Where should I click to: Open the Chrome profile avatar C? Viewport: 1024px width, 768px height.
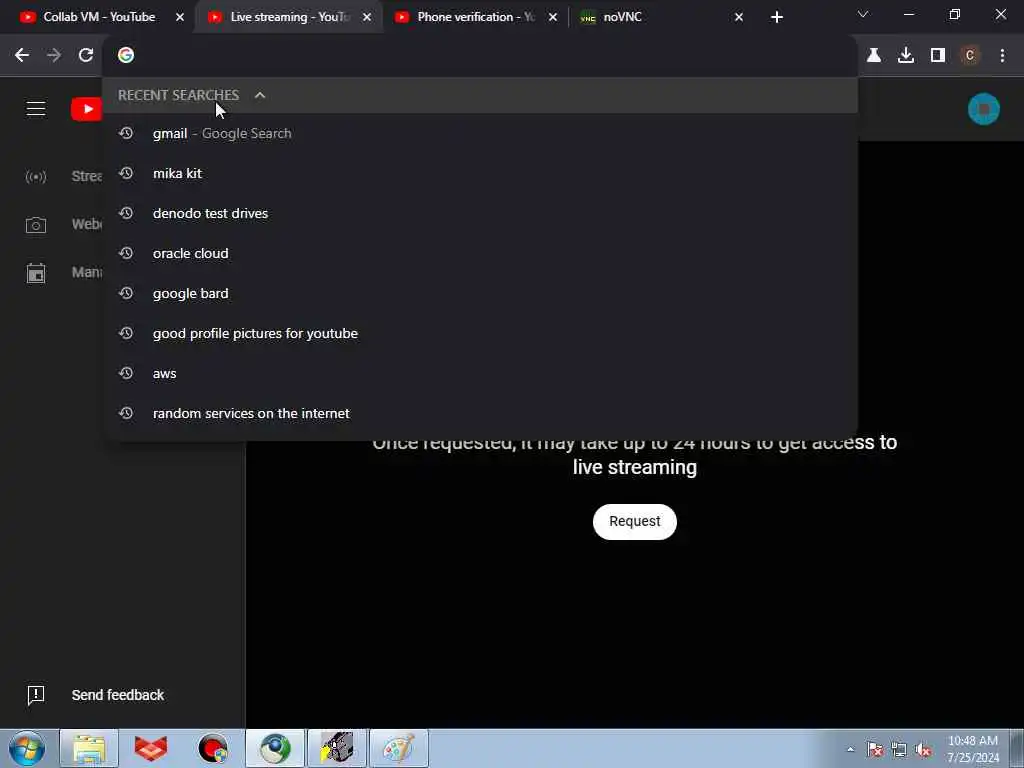[x=970, y=56]
